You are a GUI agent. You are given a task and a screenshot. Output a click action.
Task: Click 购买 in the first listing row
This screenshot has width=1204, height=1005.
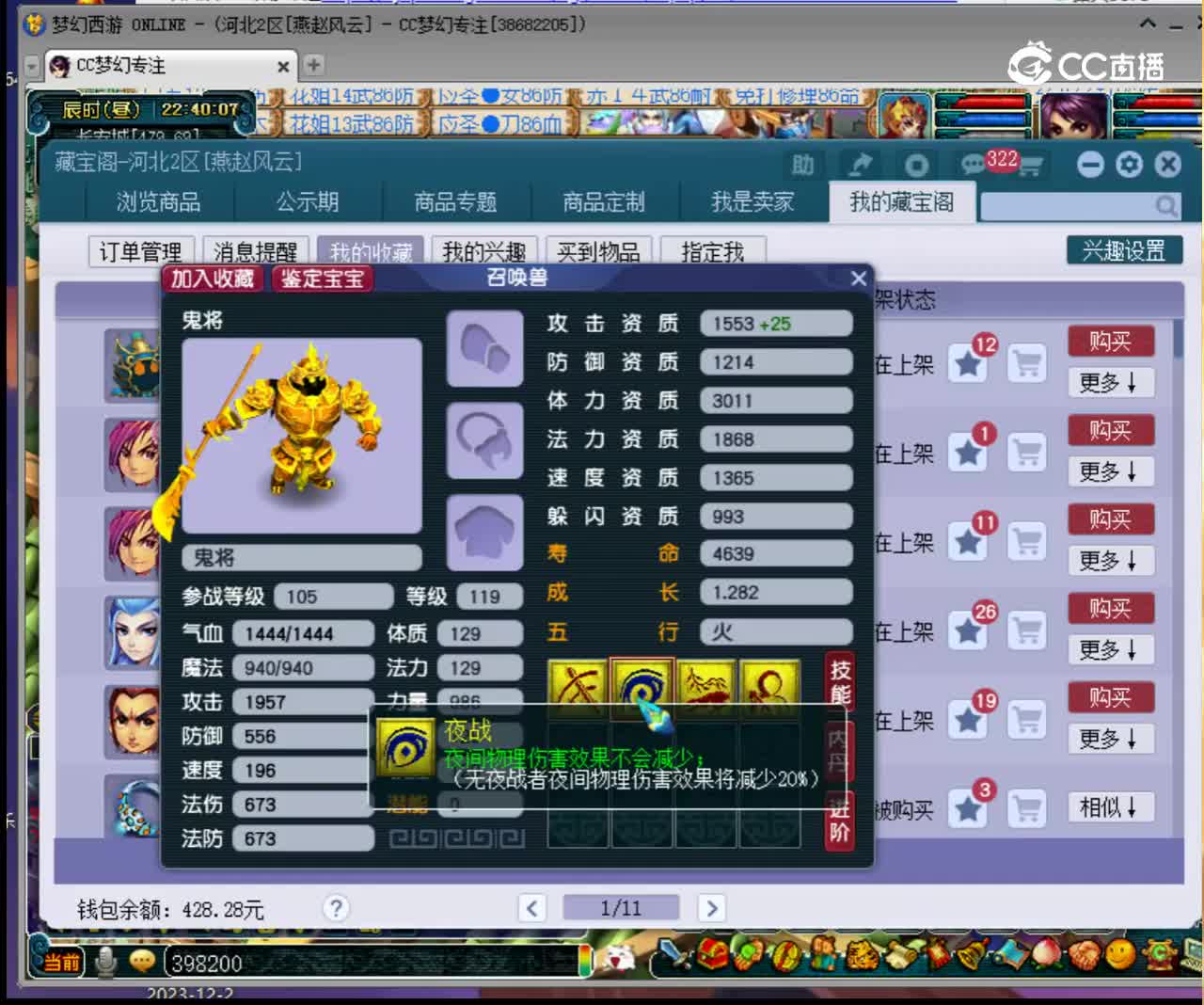tap(1111, 341)
